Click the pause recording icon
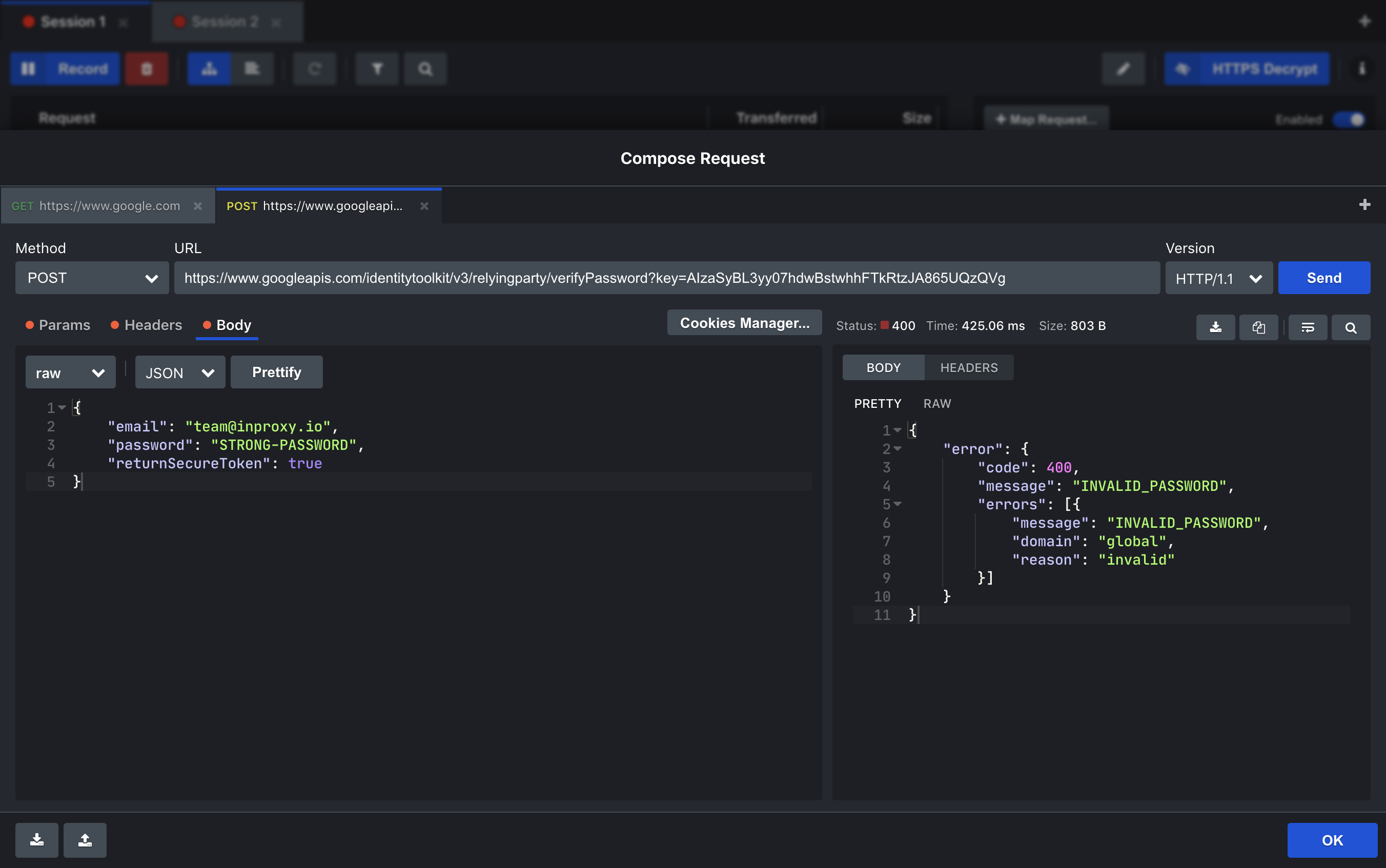 [x=28, y=69]
